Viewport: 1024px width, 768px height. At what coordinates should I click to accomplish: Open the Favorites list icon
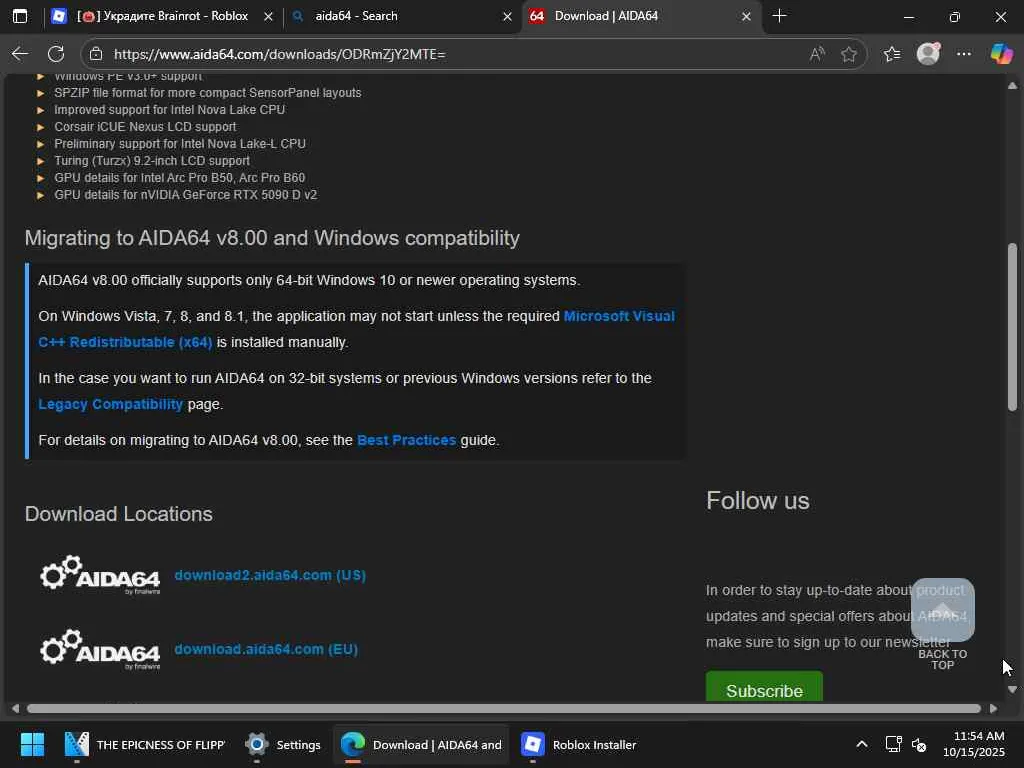coord(891,54)
